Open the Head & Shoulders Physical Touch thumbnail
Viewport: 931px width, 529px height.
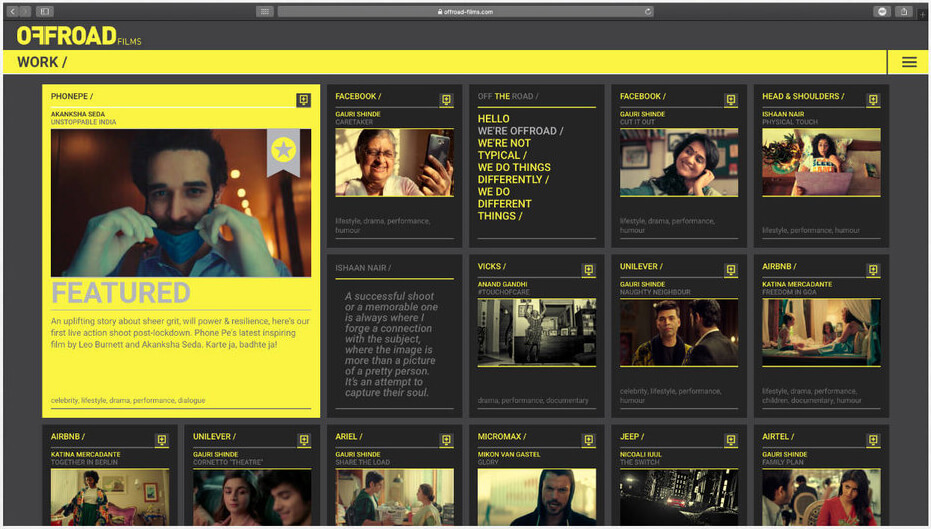pyautogui.click(x=821, y=162)
